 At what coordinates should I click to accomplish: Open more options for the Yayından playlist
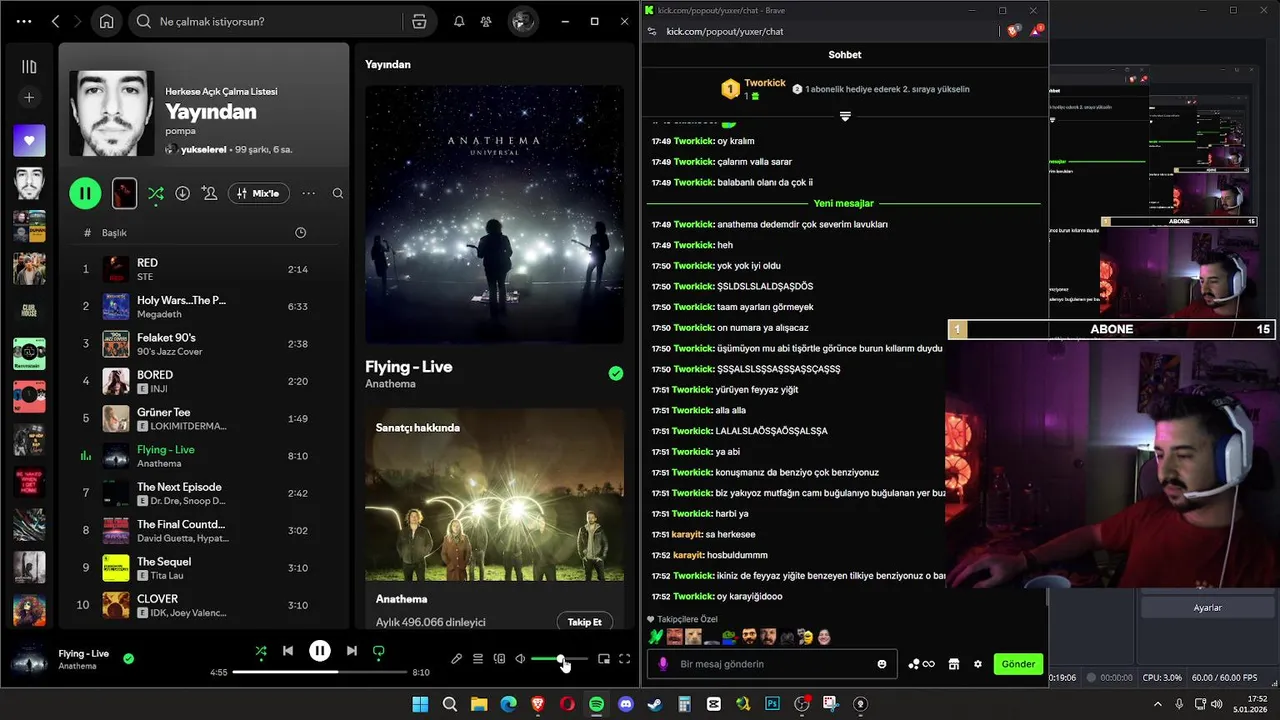click(x=309, y=193)
